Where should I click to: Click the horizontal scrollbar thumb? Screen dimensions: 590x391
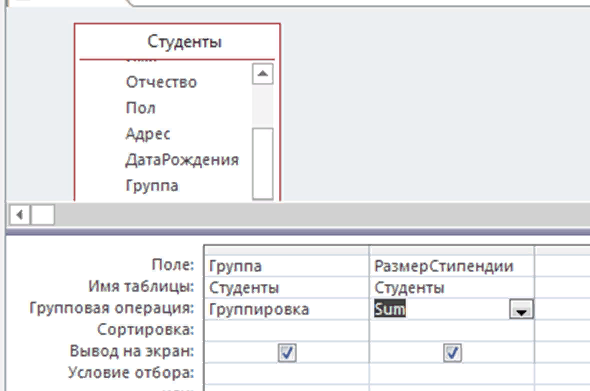43,215
